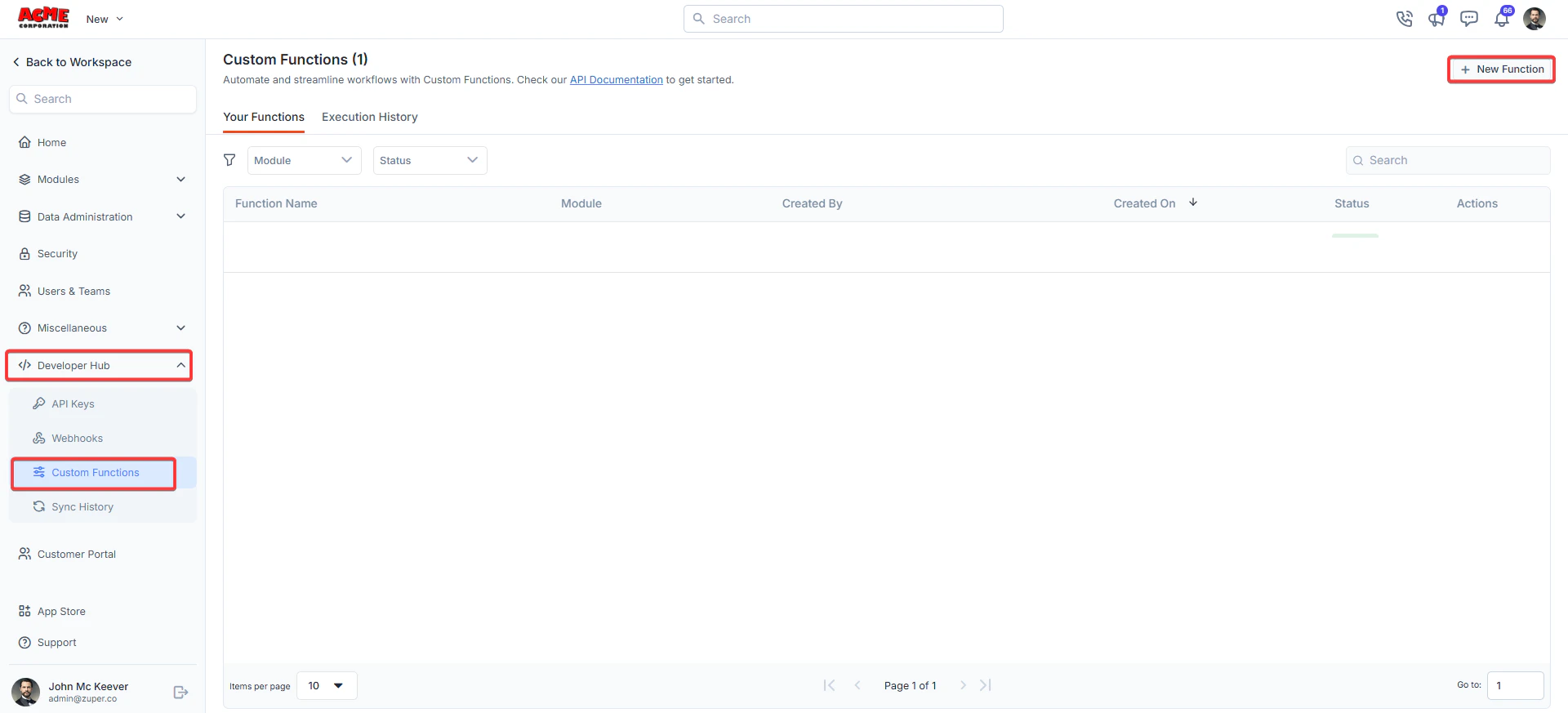The height and width of the screenshot is (713, 1568).
Task: Go to the next page arrow
Action: point(963,685)
